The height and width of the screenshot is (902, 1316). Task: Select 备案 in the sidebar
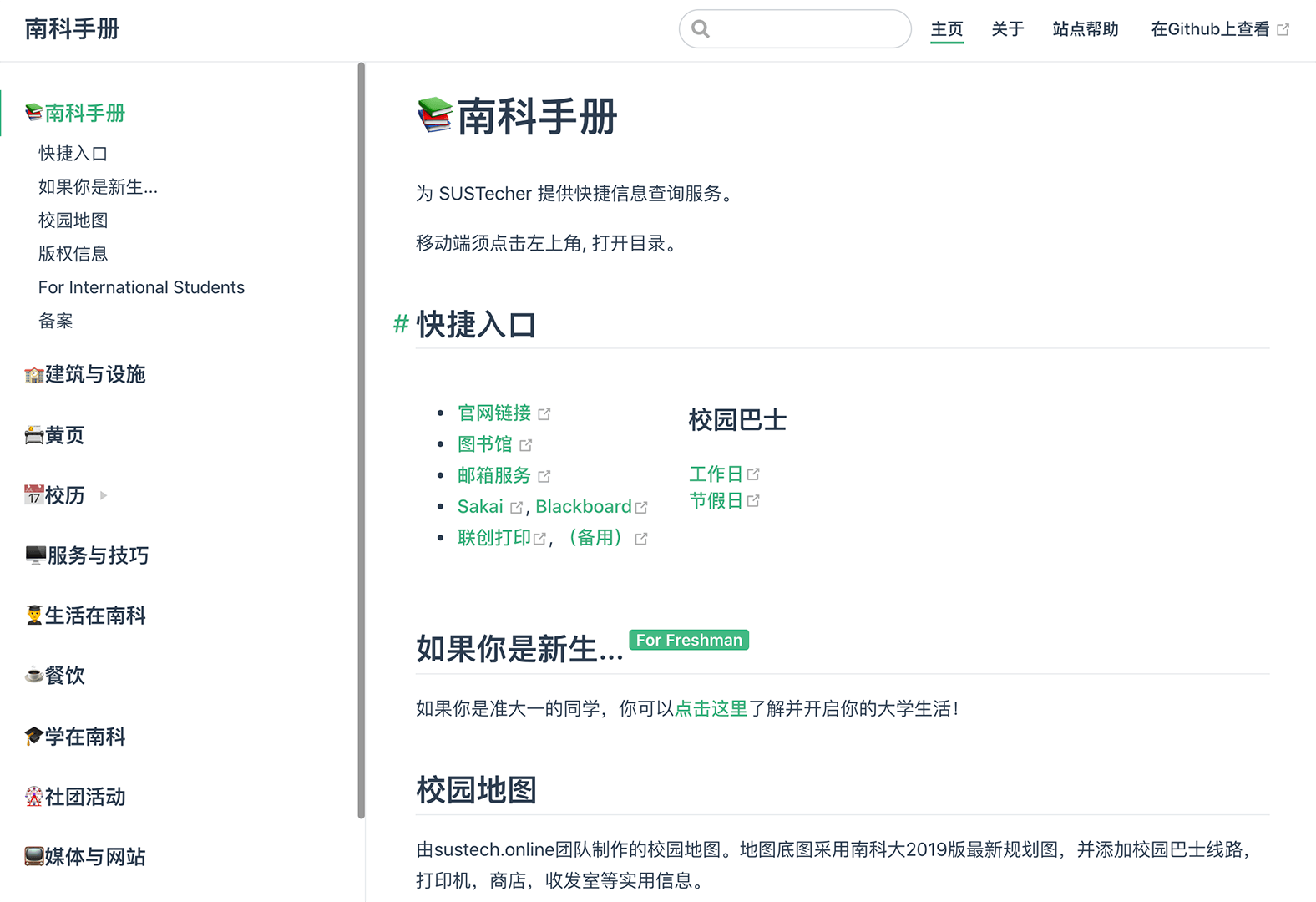click(x=56, y=321)
